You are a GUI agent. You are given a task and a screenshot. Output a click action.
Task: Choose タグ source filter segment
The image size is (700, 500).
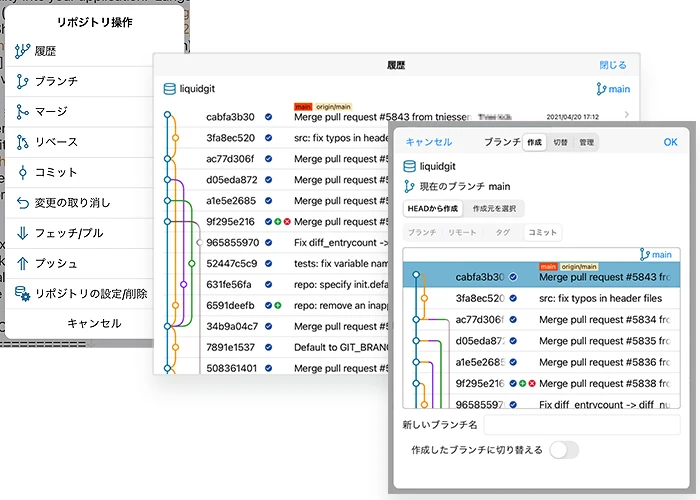click(502, 233)
